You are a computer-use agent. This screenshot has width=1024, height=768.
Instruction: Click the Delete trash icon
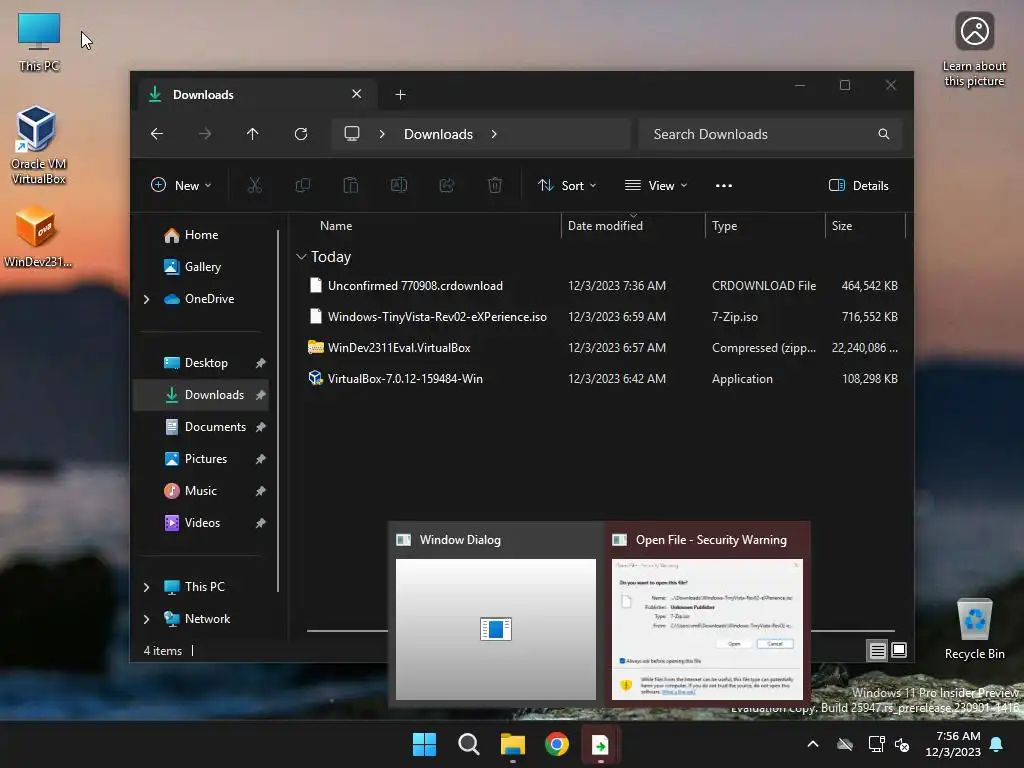coord(495,185)
